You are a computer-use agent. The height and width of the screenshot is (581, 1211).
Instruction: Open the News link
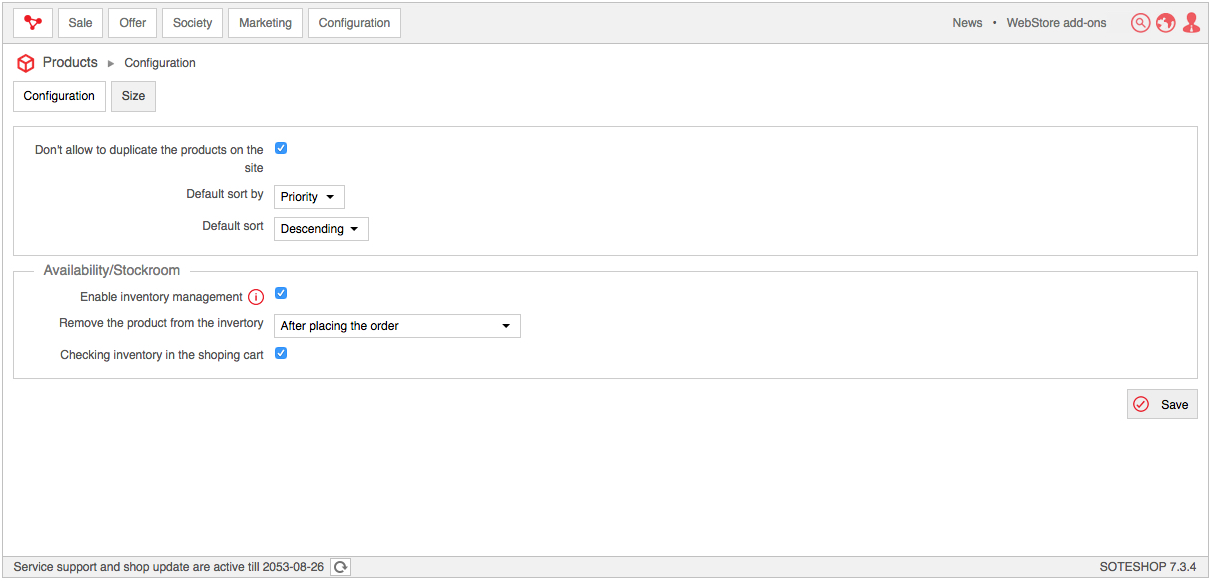click(967, 23)
